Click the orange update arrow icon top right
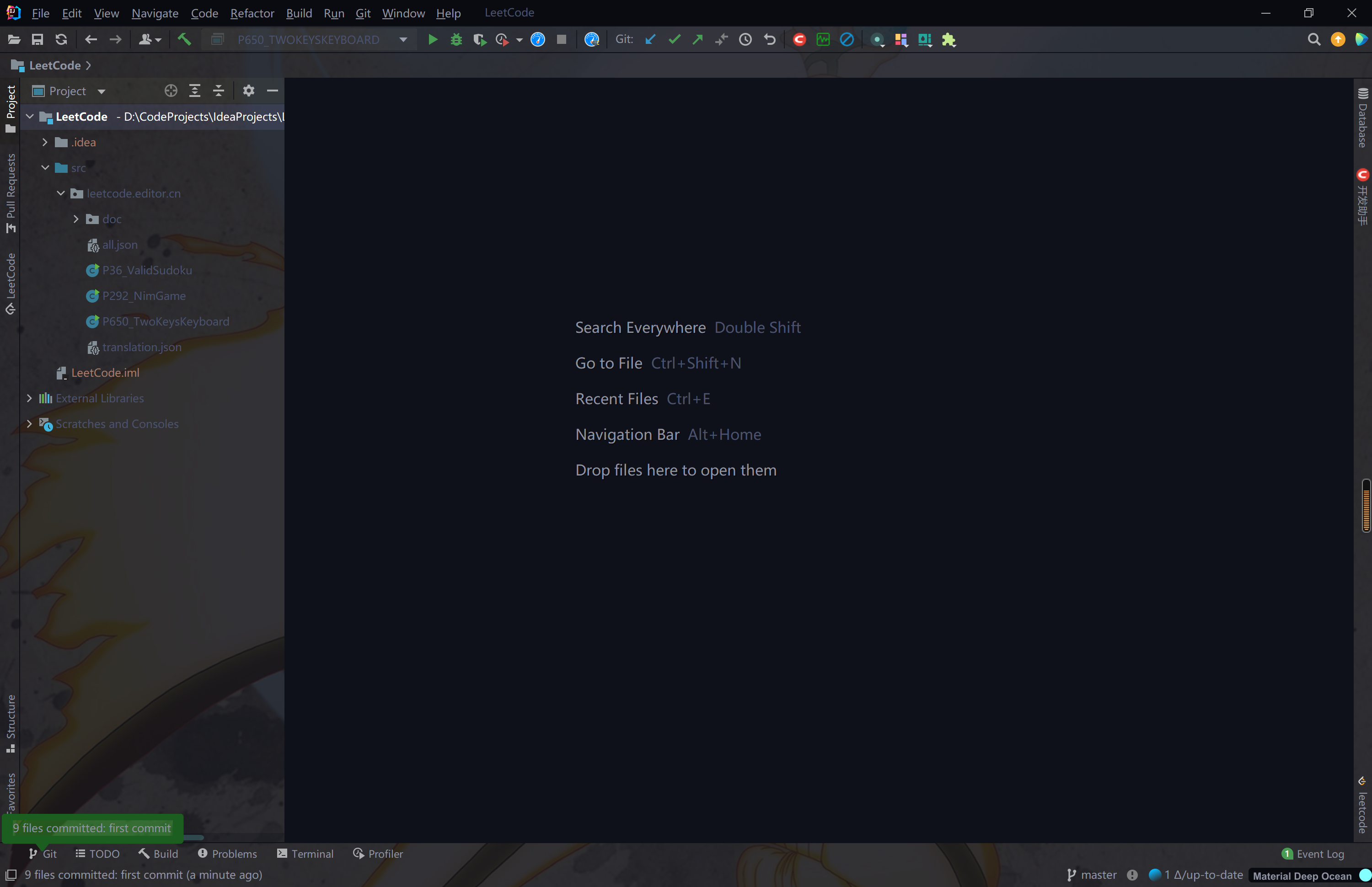The image size is (1372, 887). pyautogui.click(x=1338, y=39)
